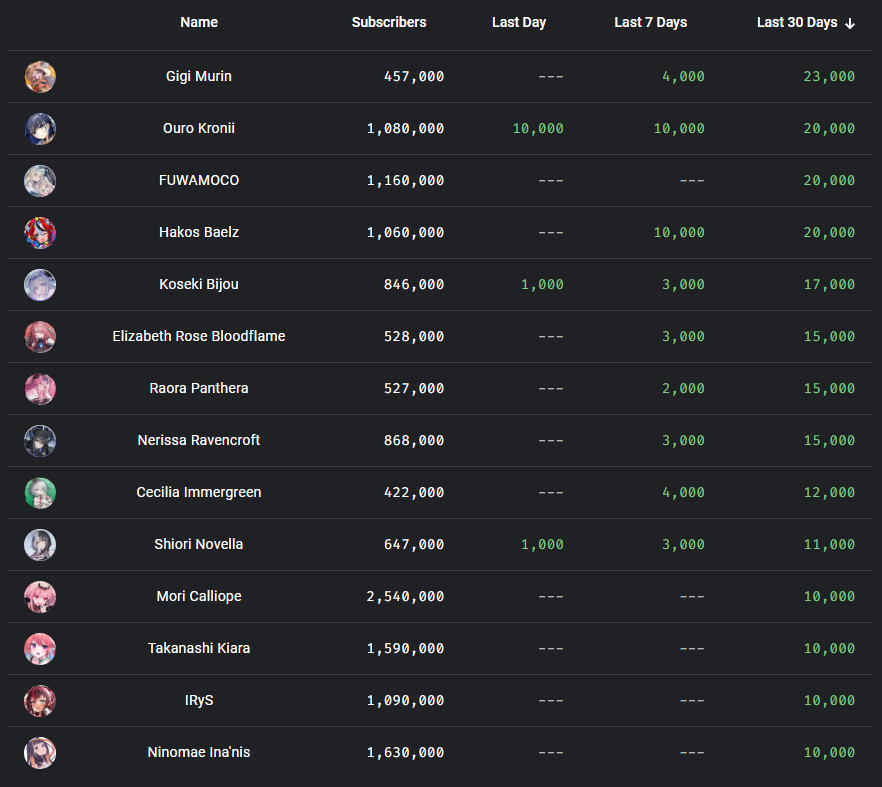This screenshot has width=882, height=787.
Task: Click Gigi Murin's avatar icon
Action: click(40, 77)
